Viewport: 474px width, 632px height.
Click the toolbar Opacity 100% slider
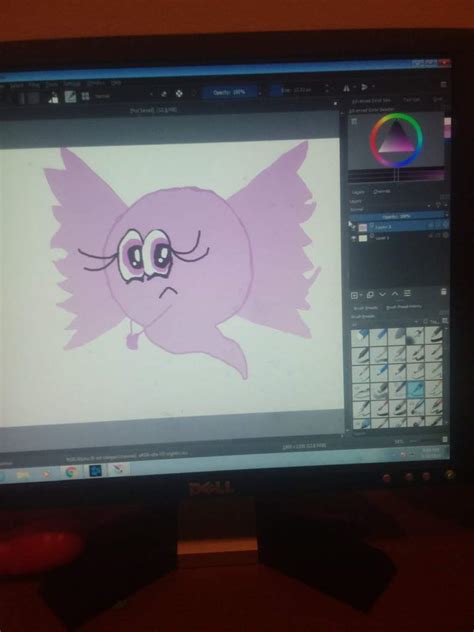point(229,92)
